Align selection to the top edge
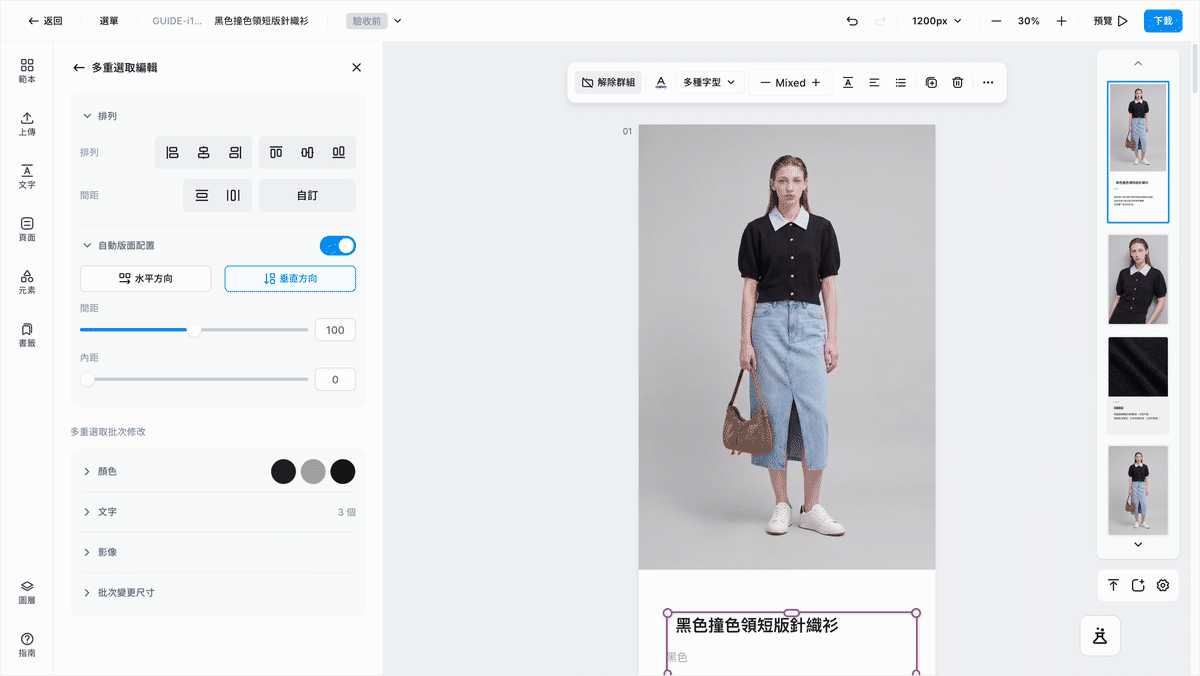This screenshot has width=1200, height=676. pyautogui.click(x=276, y=152)
